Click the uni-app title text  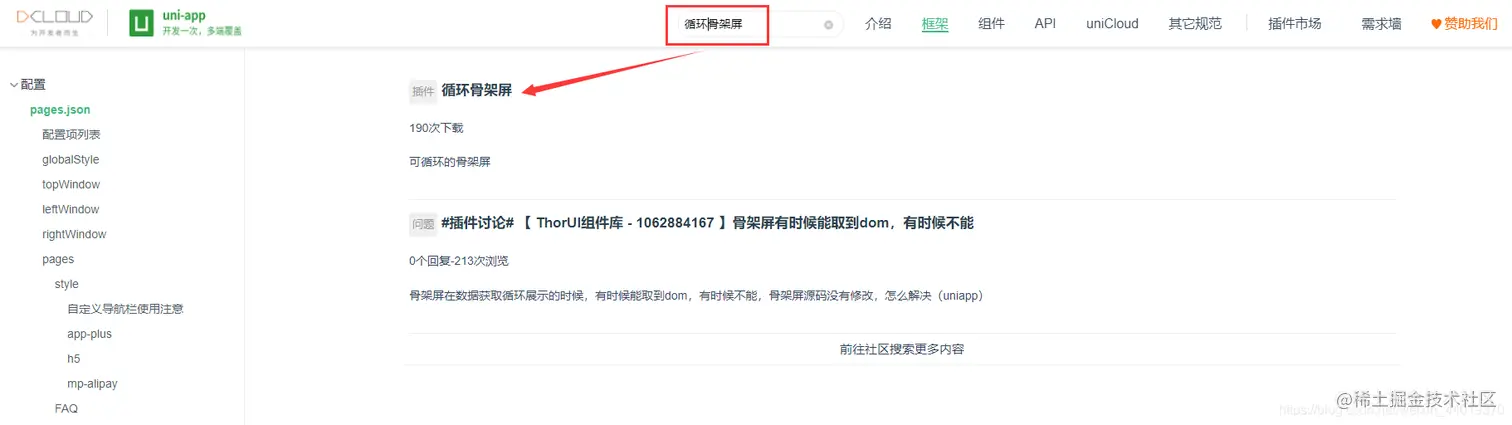pos(183,16)
